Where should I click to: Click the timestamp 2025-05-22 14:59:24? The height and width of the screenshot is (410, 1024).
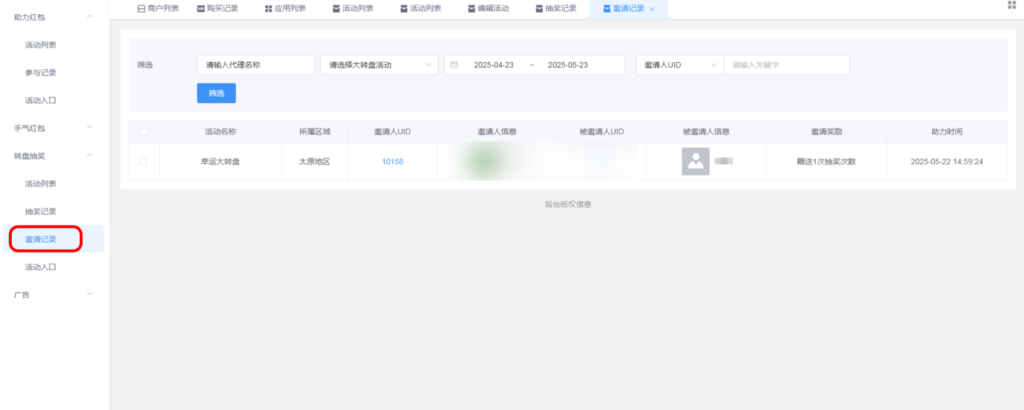946,162
